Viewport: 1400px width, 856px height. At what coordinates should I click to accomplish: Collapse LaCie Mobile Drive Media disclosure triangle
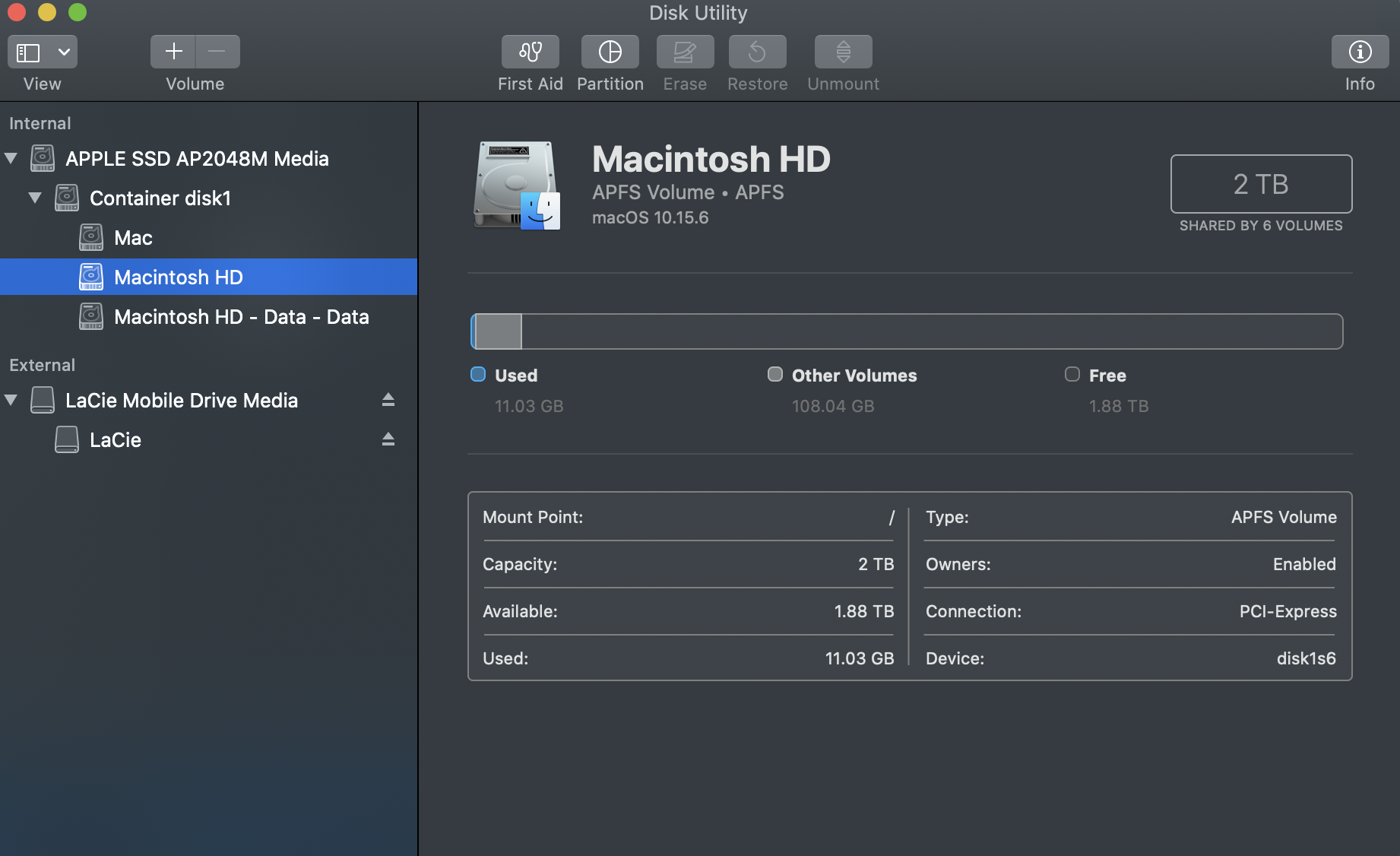tap(11, 400)
